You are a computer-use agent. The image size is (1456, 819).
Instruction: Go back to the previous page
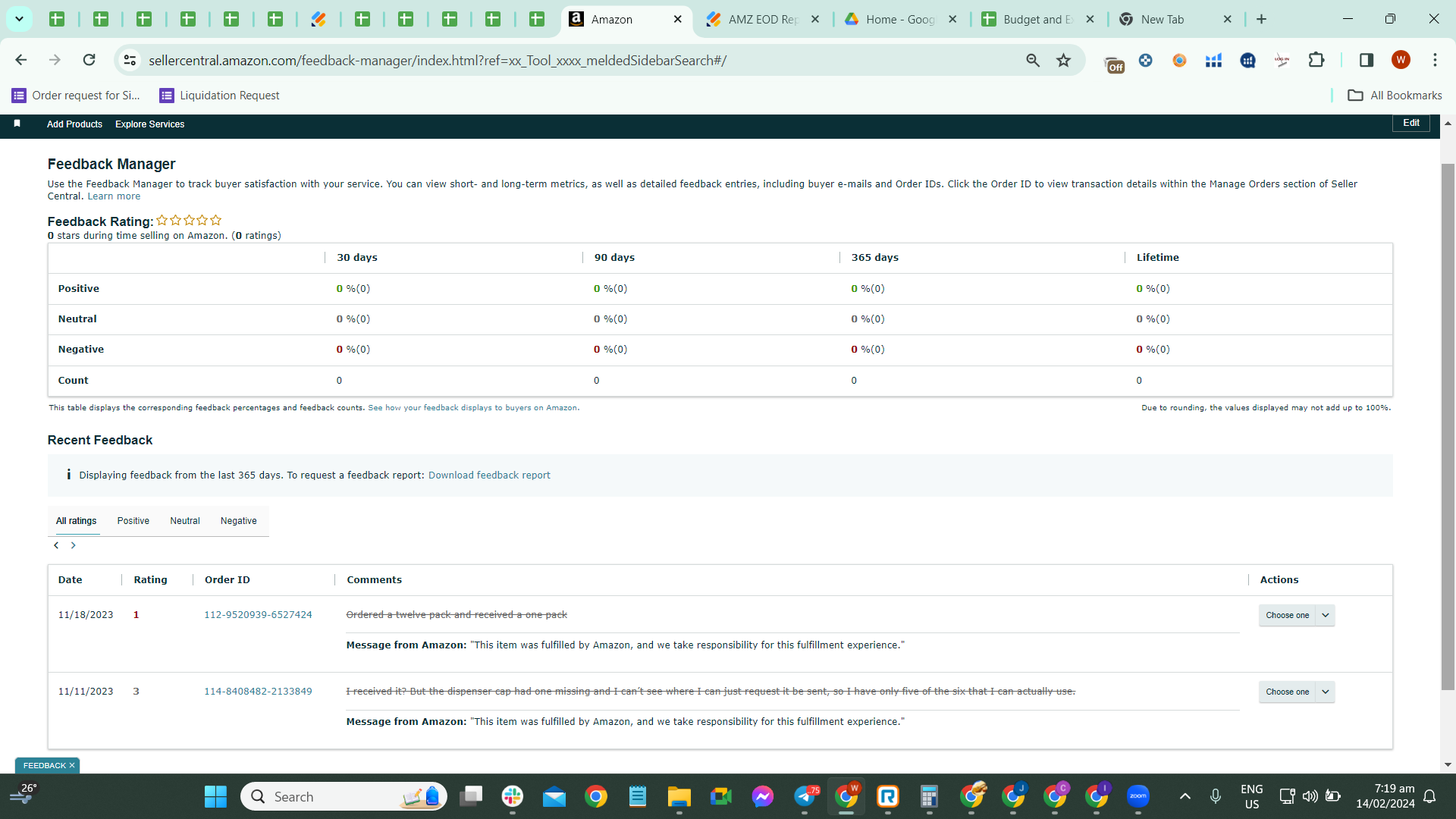21,60
